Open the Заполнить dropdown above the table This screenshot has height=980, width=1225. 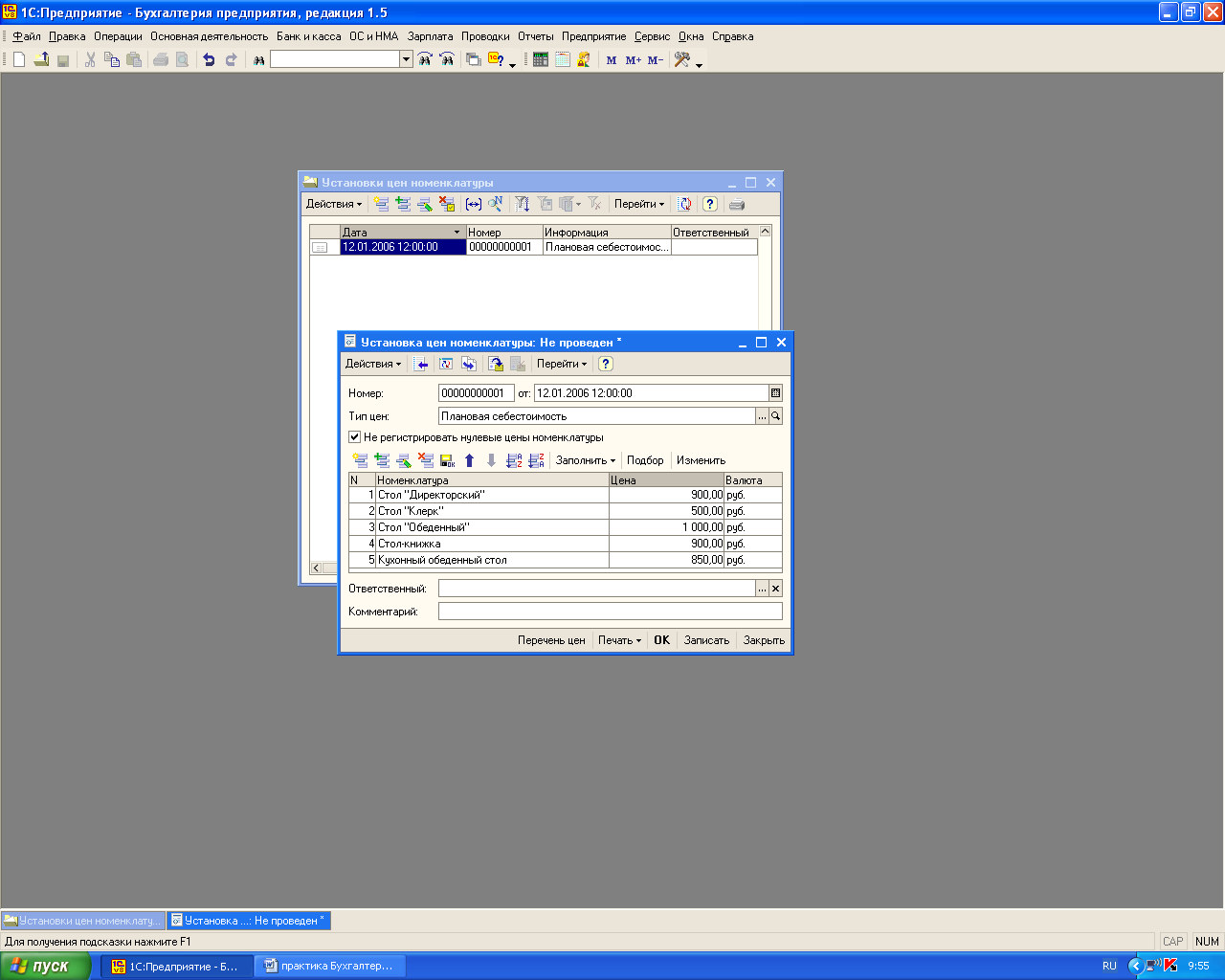click(x=586, y=460)
